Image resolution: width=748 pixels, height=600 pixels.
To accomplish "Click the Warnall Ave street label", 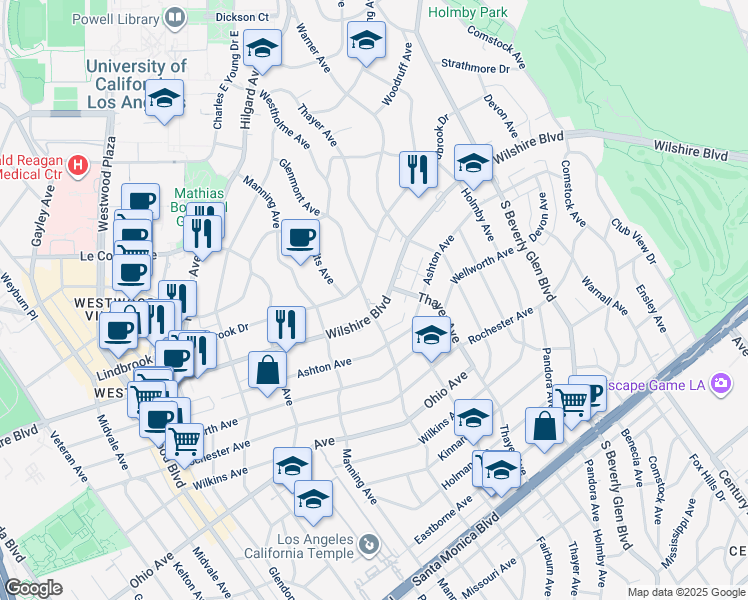I will pyautogui.click(x=604, y=296).
